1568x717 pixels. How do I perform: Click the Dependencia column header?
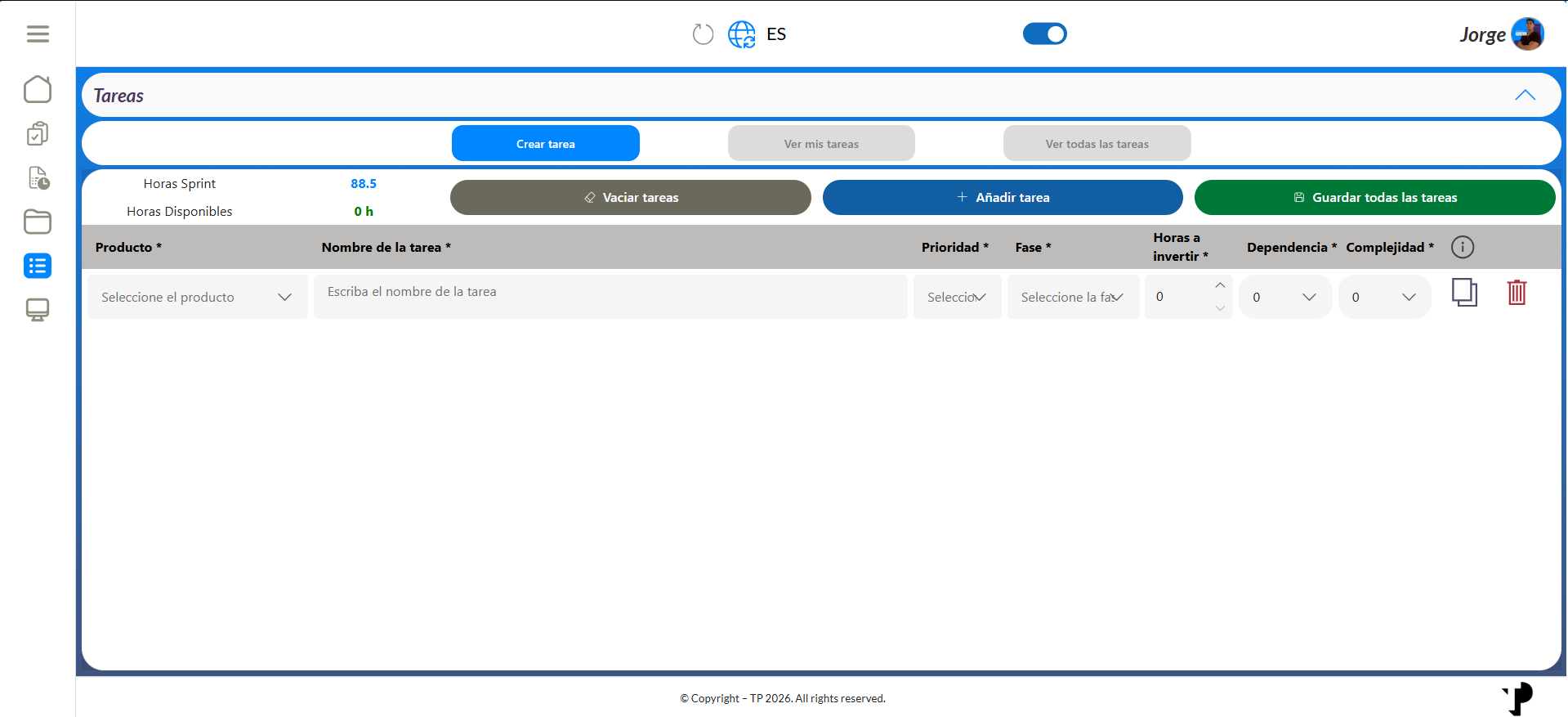coord(1292,247)
